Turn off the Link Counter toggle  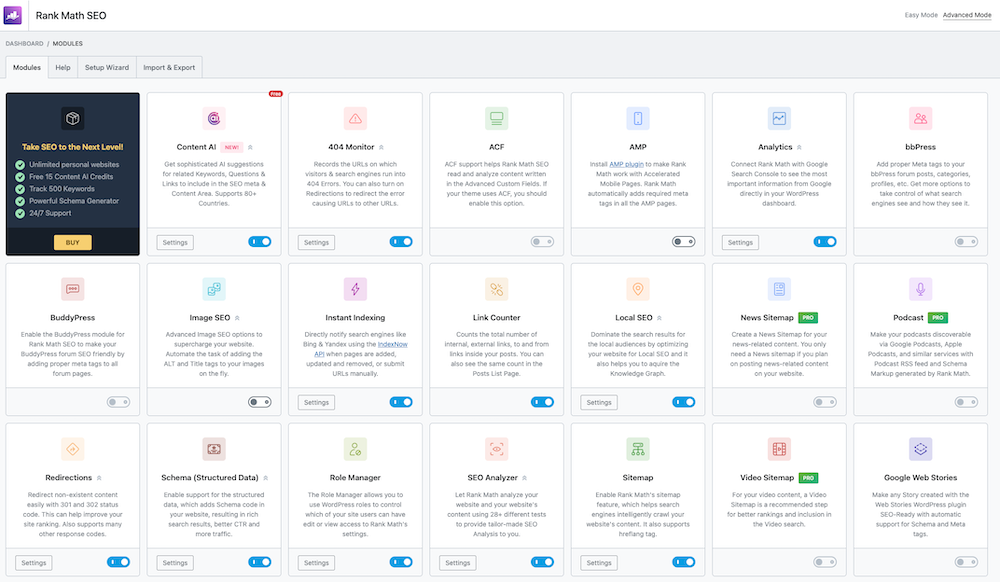point(542,402)
